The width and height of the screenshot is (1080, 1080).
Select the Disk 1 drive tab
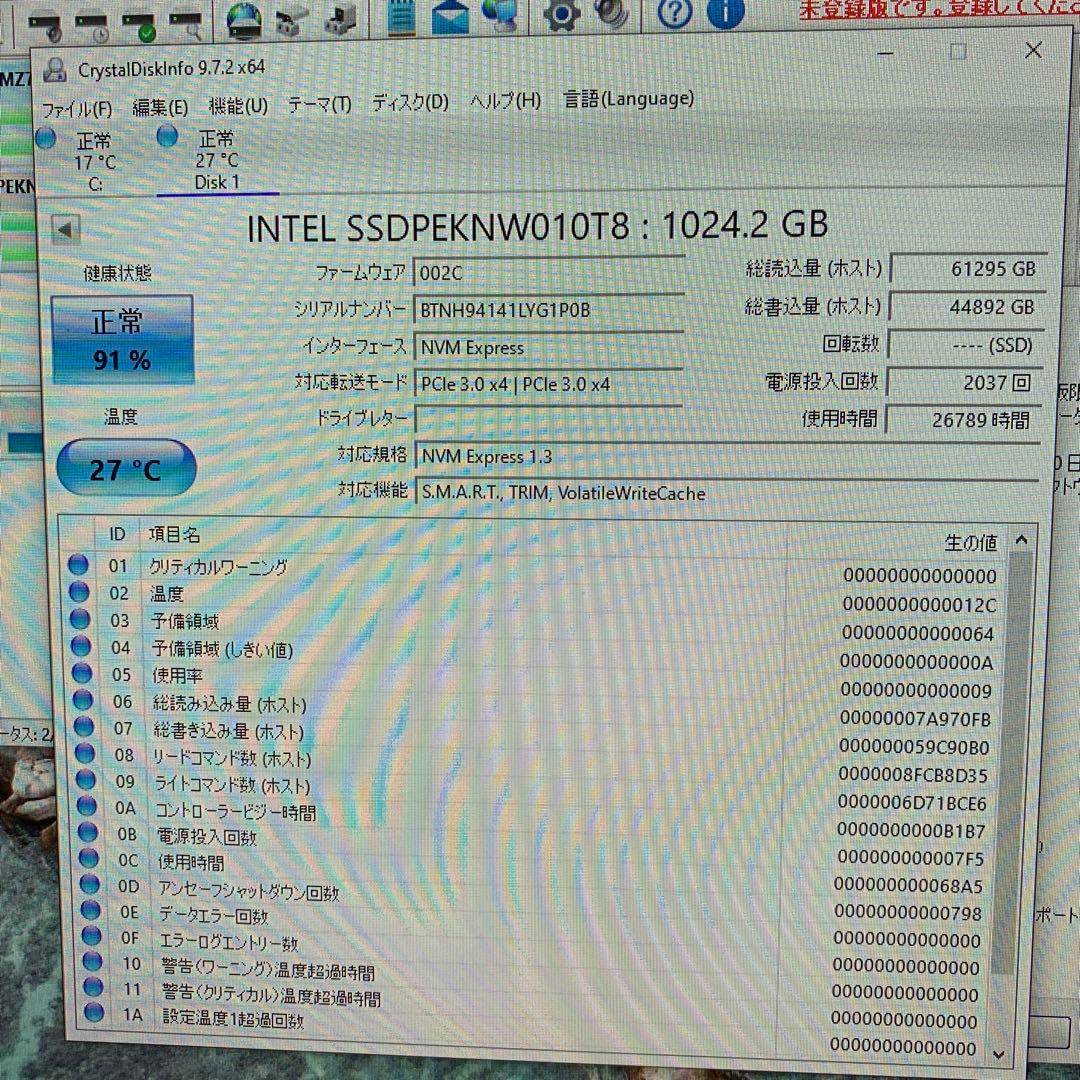pos(217,159)
